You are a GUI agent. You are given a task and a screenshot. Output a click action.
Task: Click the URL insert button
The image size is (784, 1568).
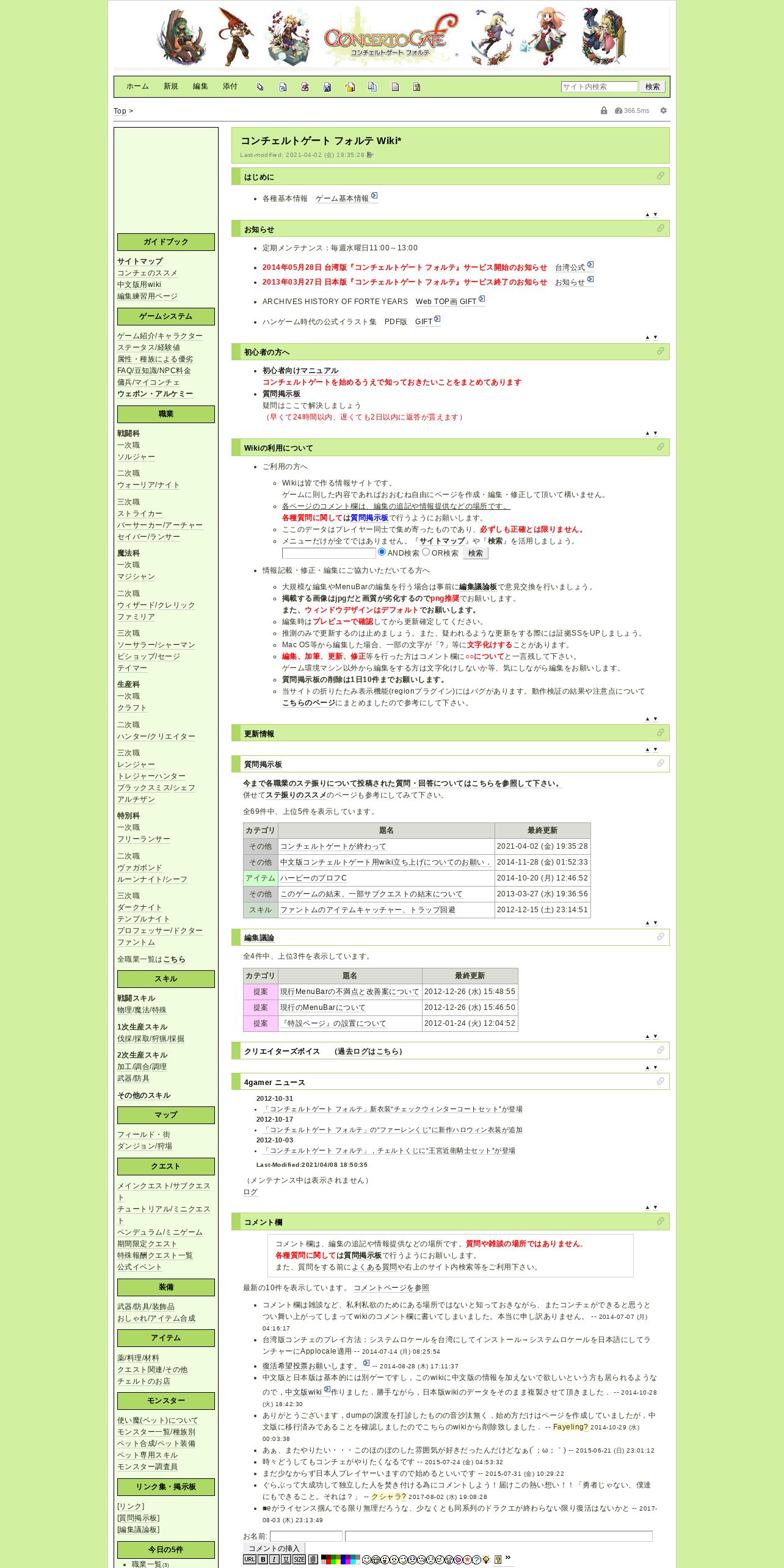click(x=250, y=1559)
